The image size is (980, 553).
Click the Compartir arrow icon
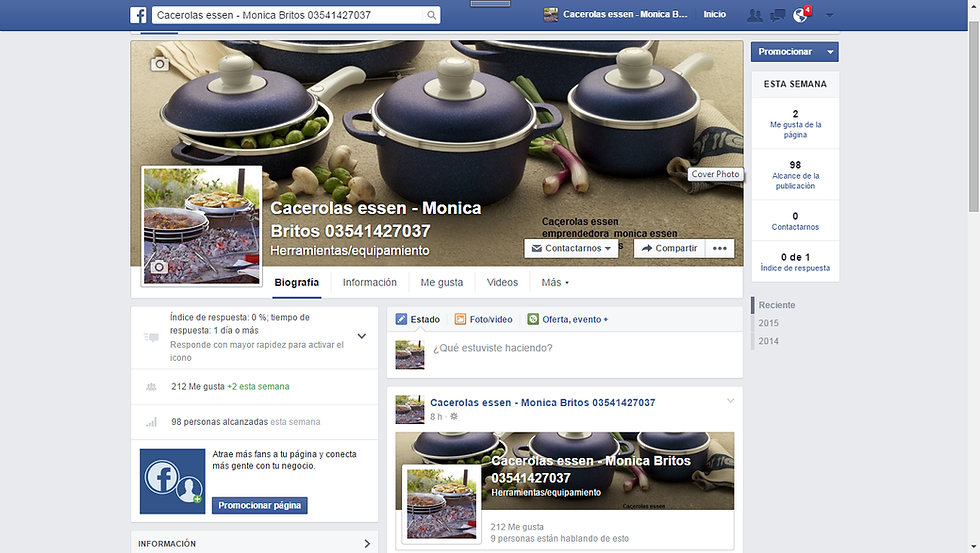pos(647,248)
